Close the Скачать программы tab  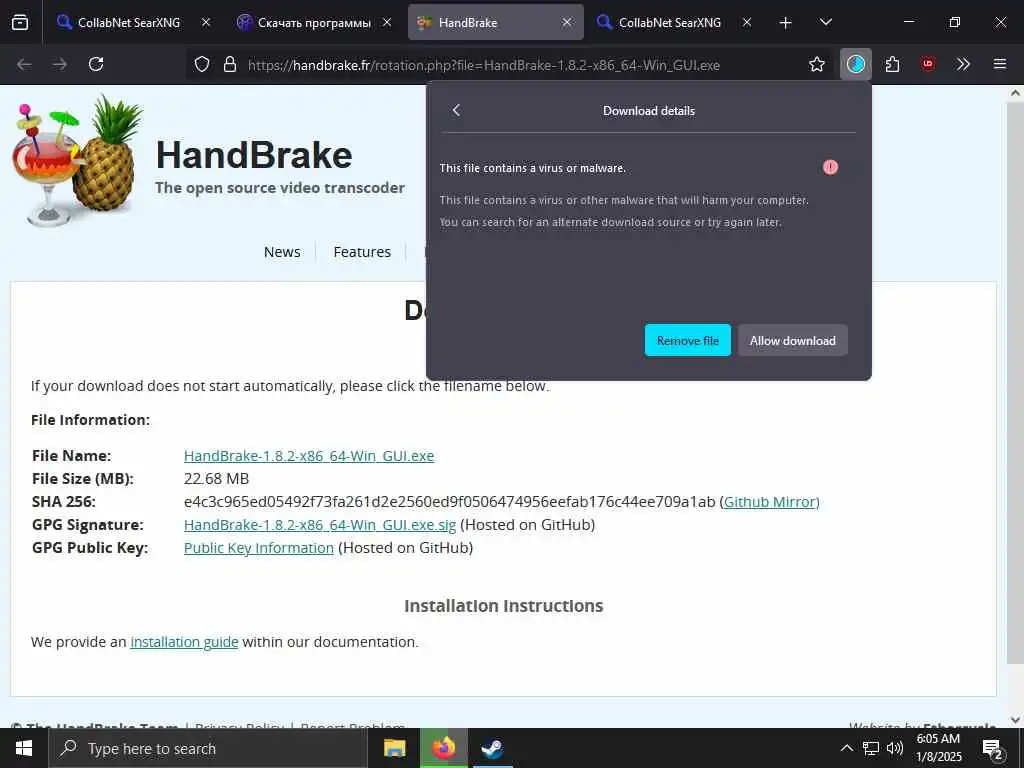[387, 22]
